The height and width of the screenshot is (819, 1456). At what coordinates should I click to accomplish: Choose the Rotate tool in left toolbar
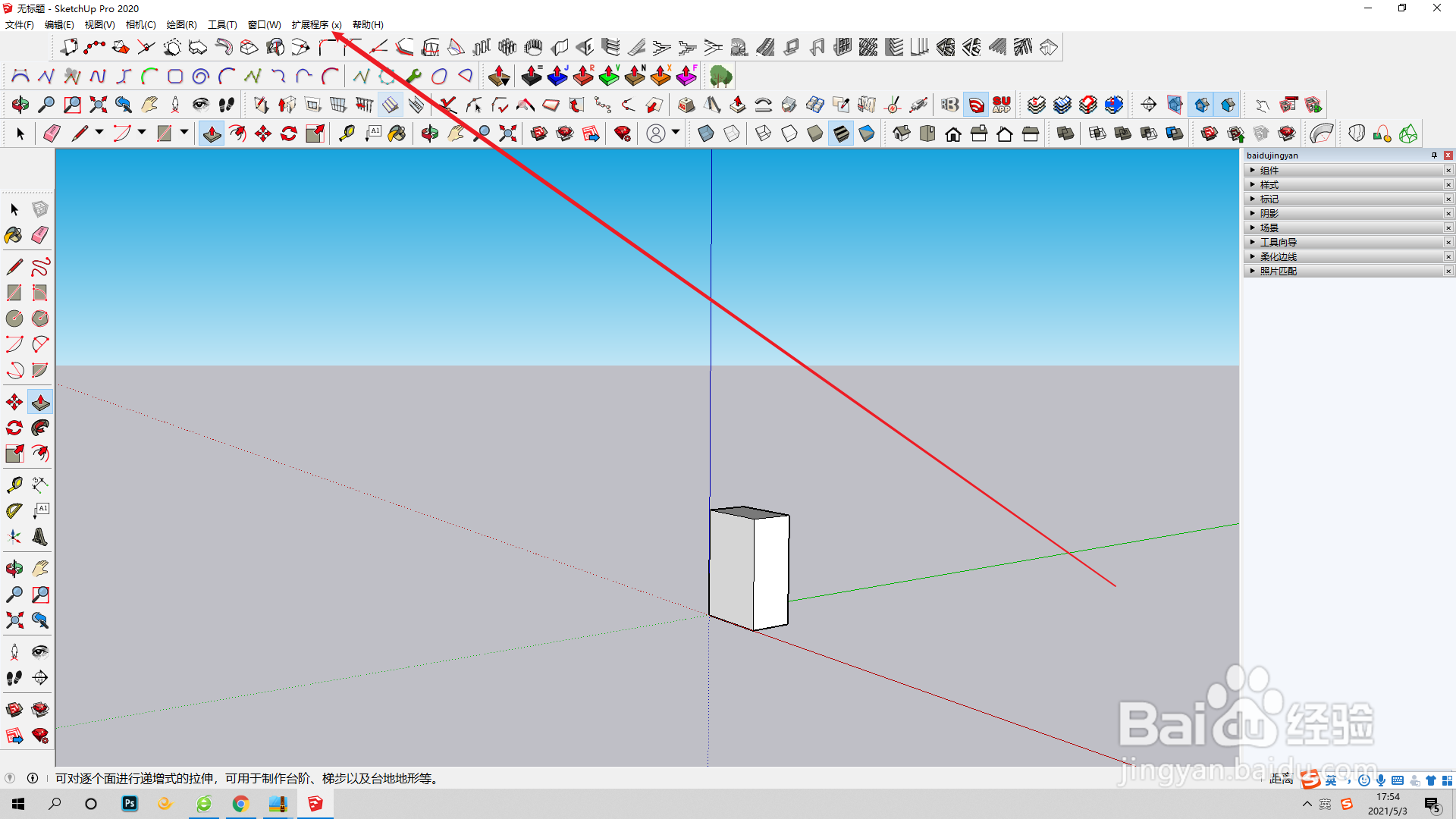click(x=14, y=428)
